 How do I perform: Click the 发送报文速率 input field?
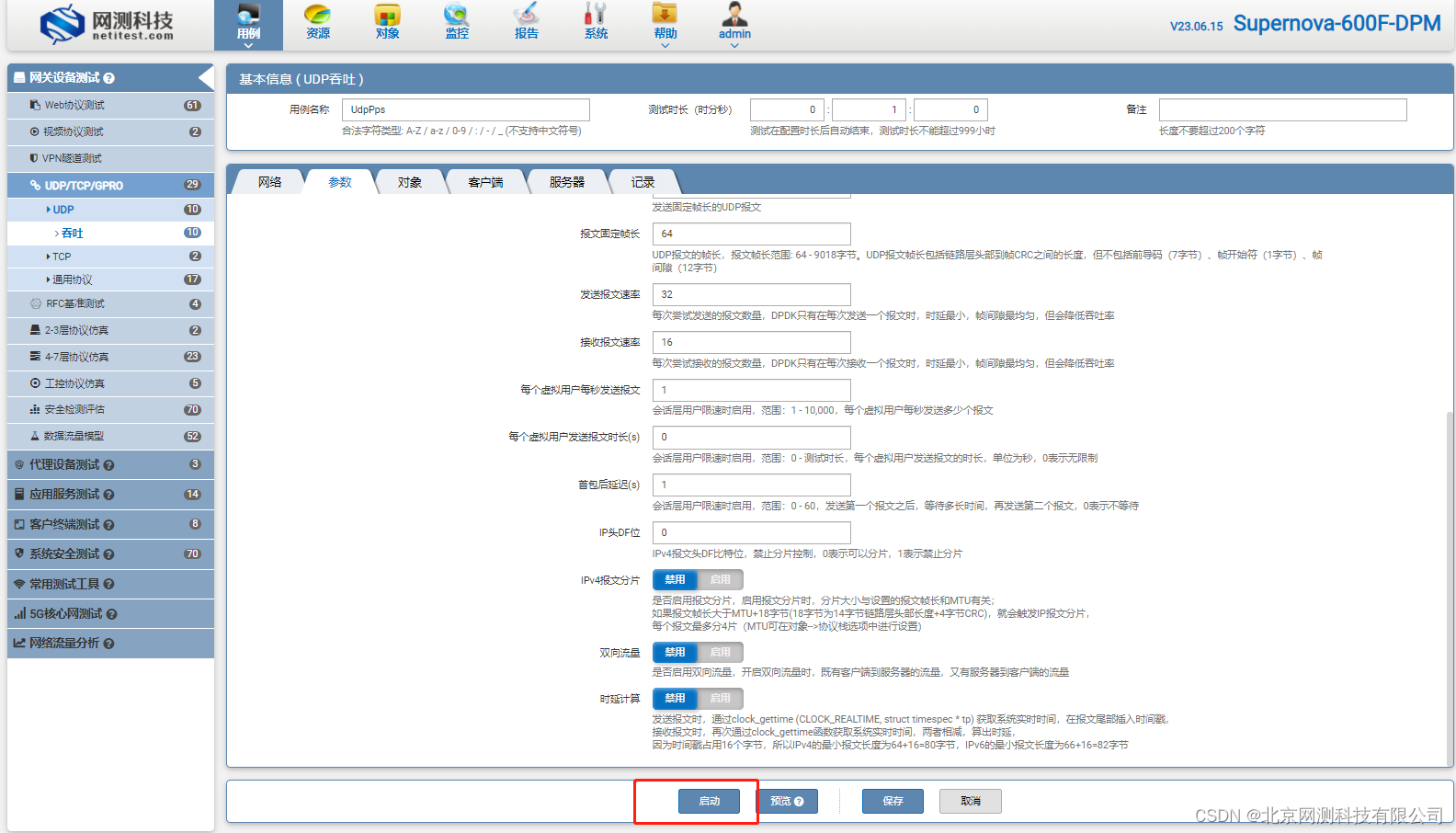coord(752,294)
